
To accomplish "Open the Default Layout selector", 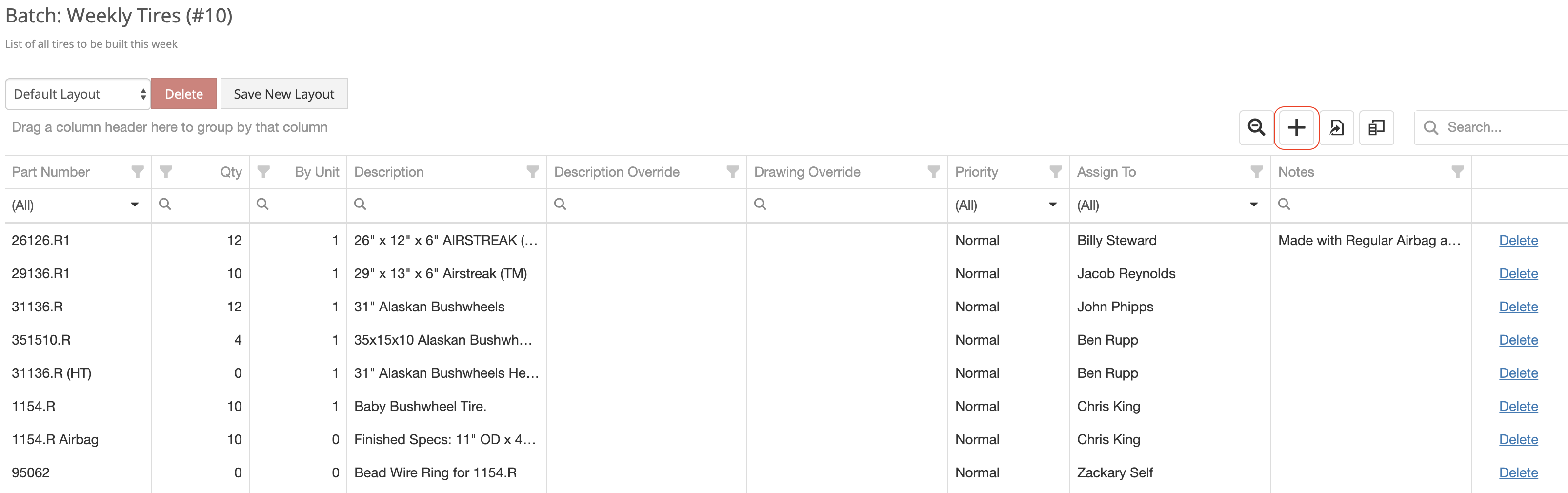I will coord(77,94).
